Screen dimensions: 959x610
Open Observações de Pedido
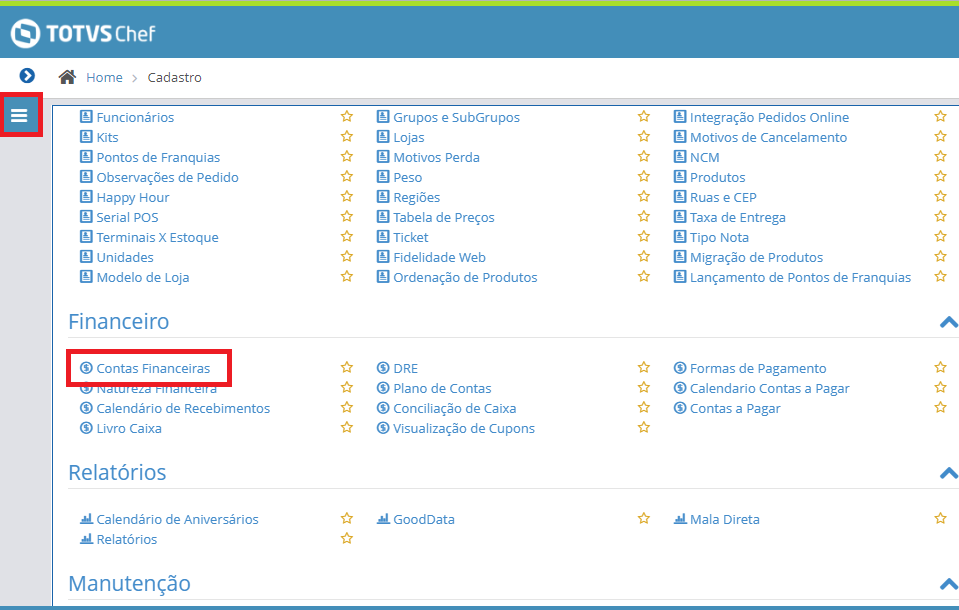(x=168, y=177)
